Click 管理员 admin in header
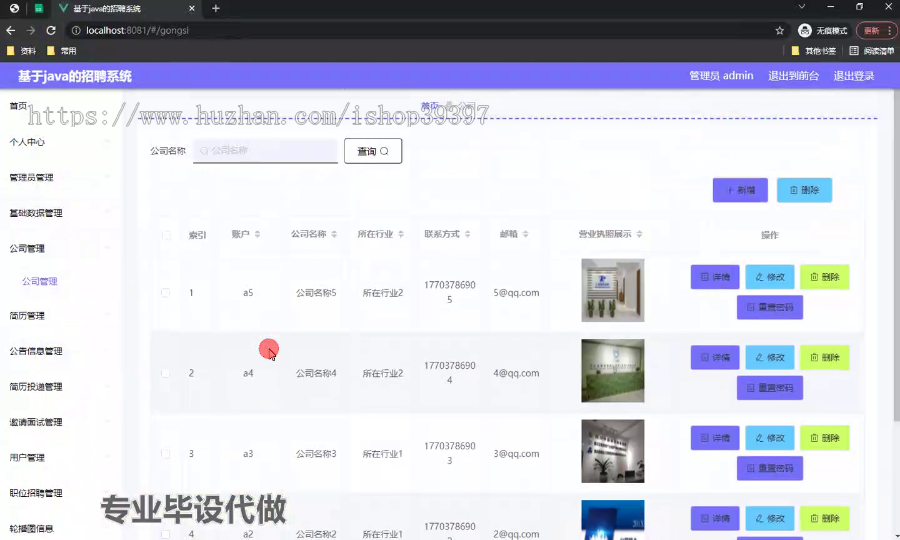Viewport: 900px width, 540px height. 721,76
